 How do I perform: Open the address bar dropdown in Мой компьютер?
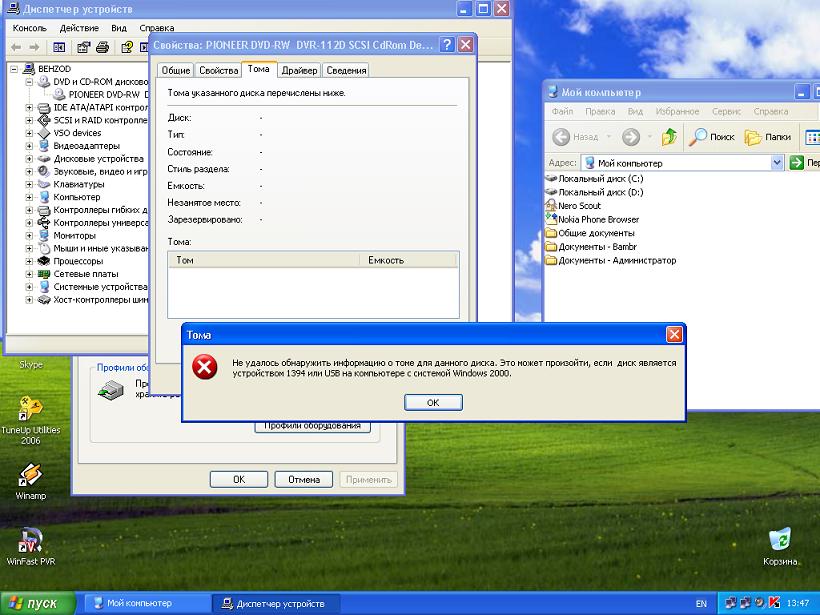coord(777,163)
